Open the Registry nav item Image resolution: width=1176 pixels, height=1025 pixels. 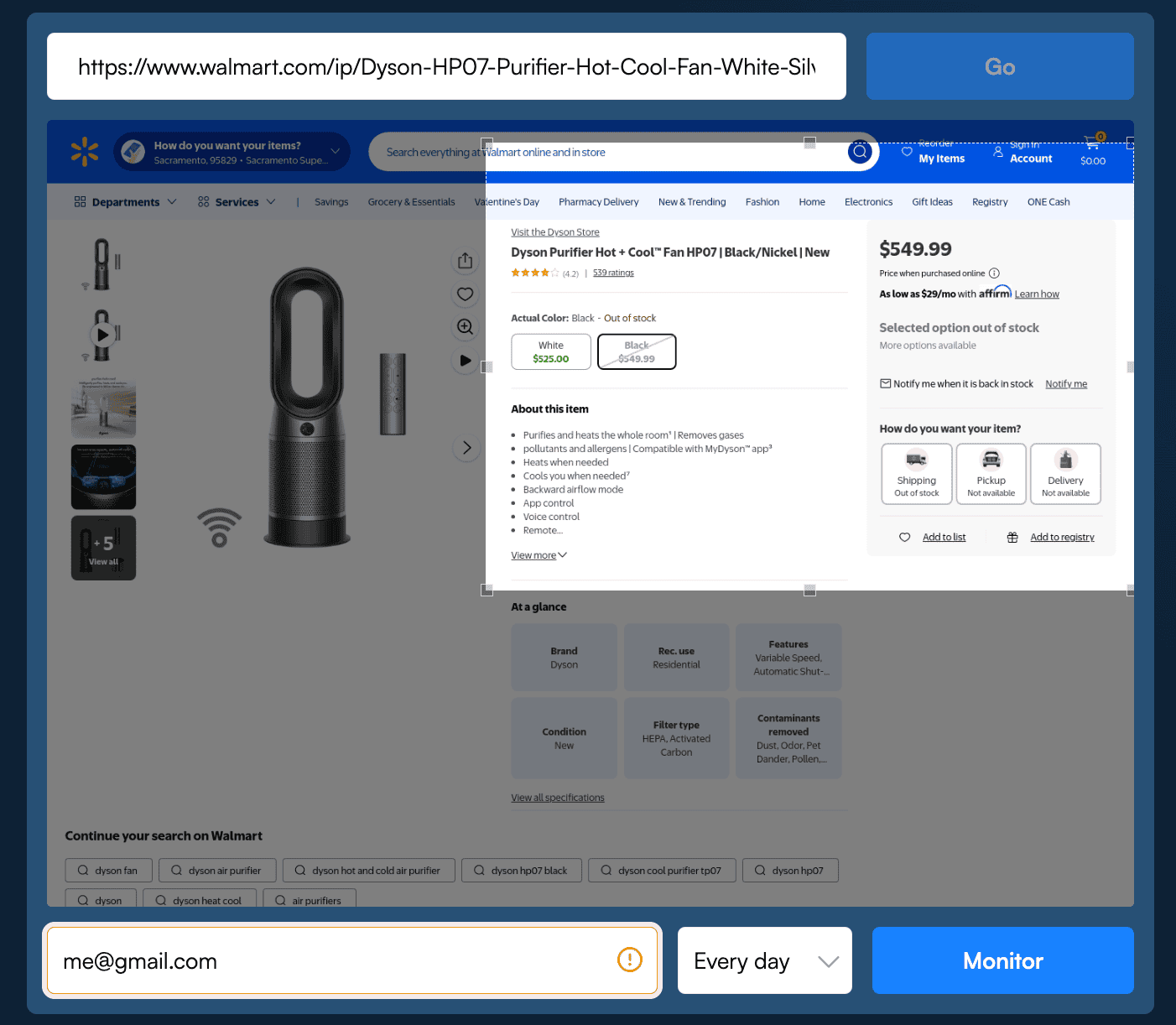(x=990, y=202)
